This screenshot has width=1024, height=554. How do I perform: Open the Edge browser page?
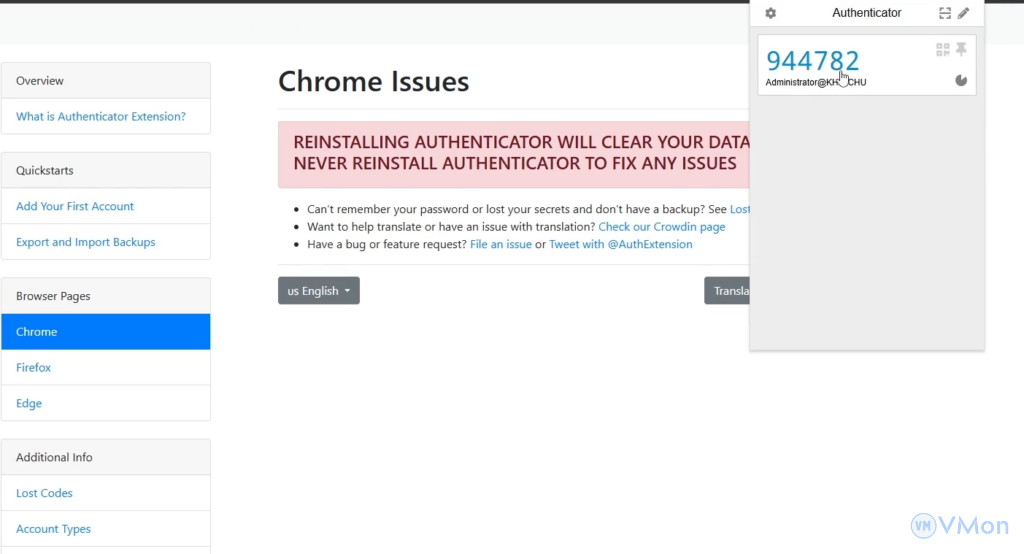tap(29, 404)
